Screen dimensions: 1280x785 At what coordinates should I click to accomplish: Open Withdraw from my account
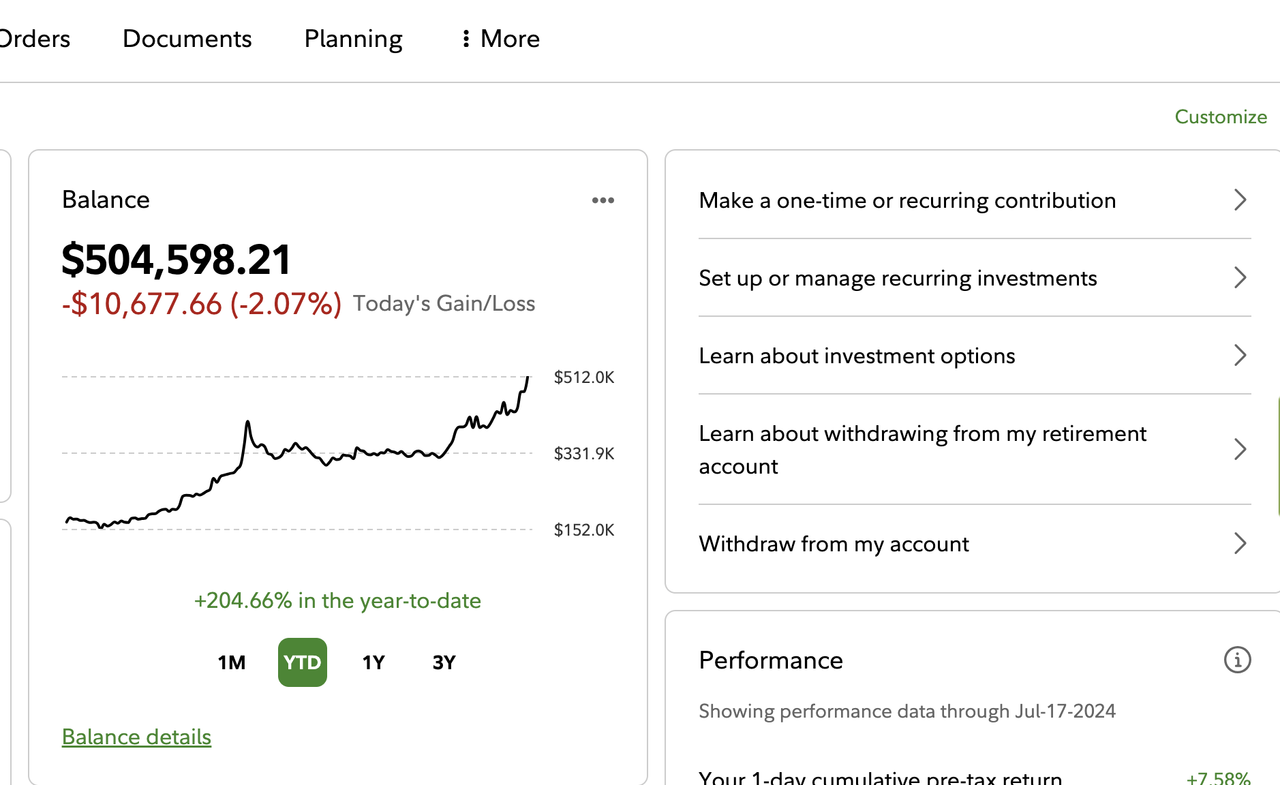975,544
